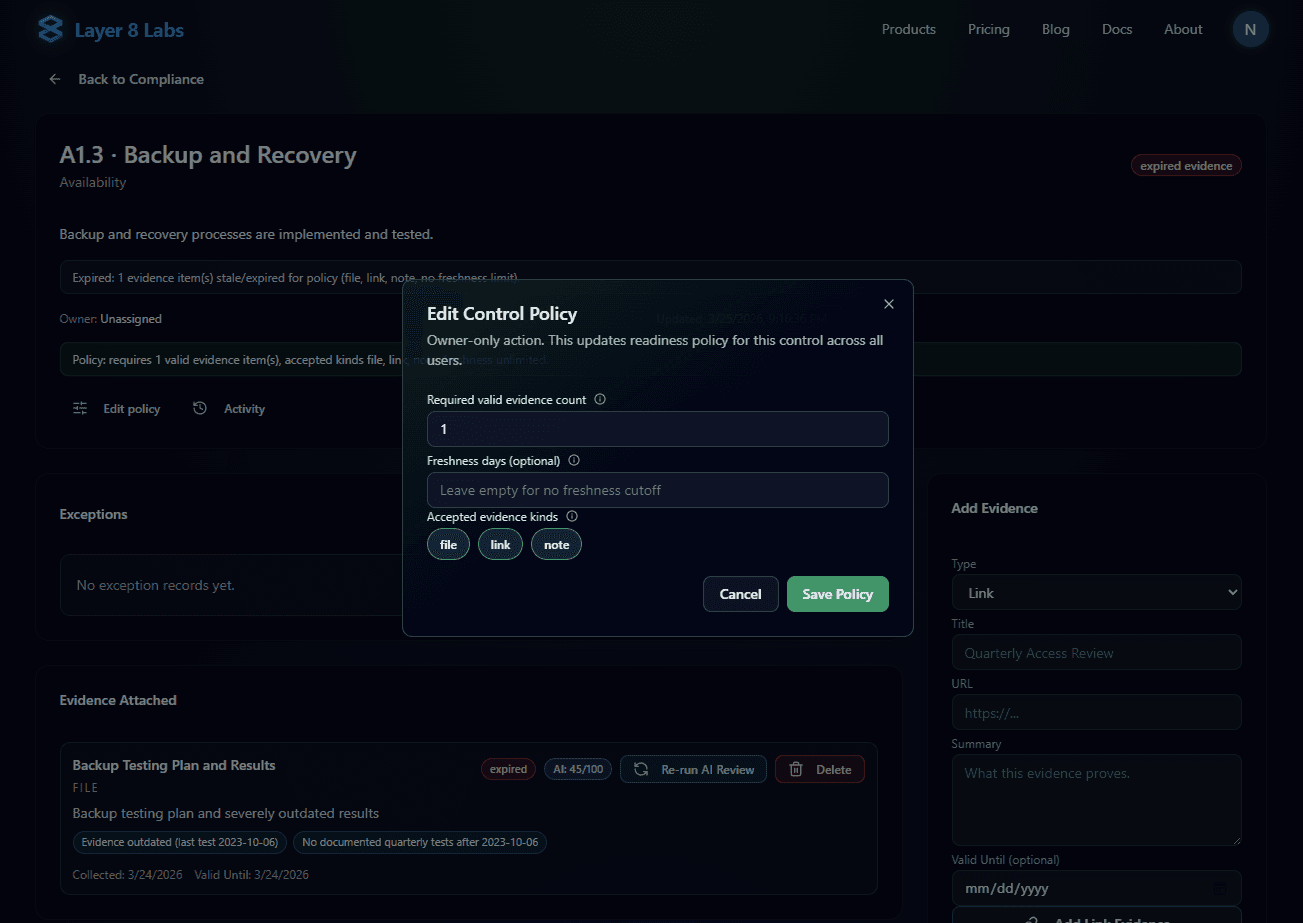1303x923 pixels.
Task: Focus the Summary text area
Action: coord(1096,800)
